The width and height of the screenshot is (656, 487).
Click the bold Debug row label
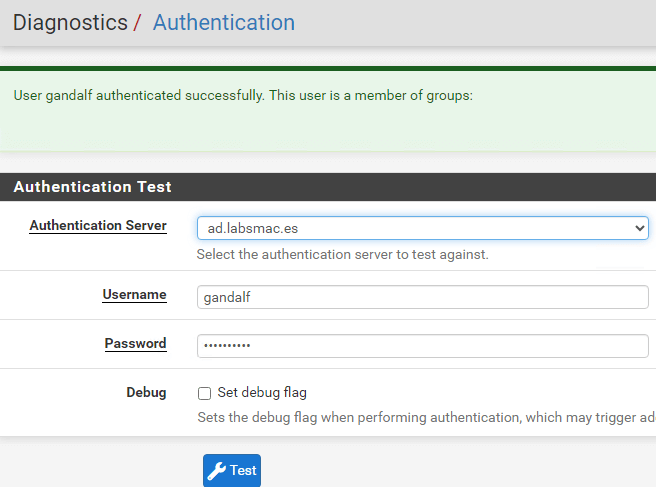(x=146, y=392)
